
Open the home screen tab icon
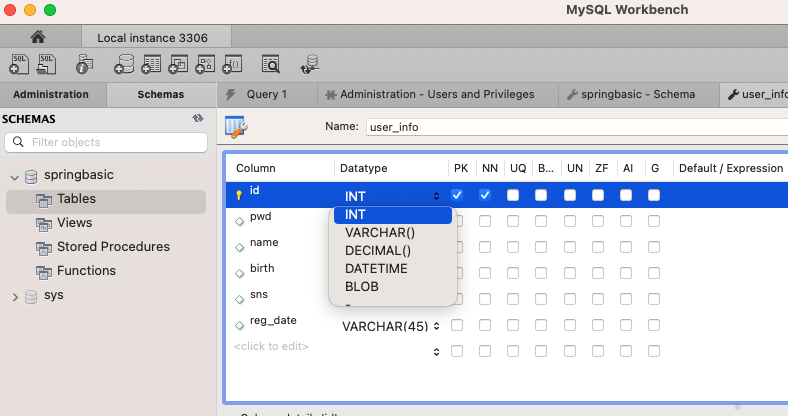pyautogui.click(x=38, y=37)
